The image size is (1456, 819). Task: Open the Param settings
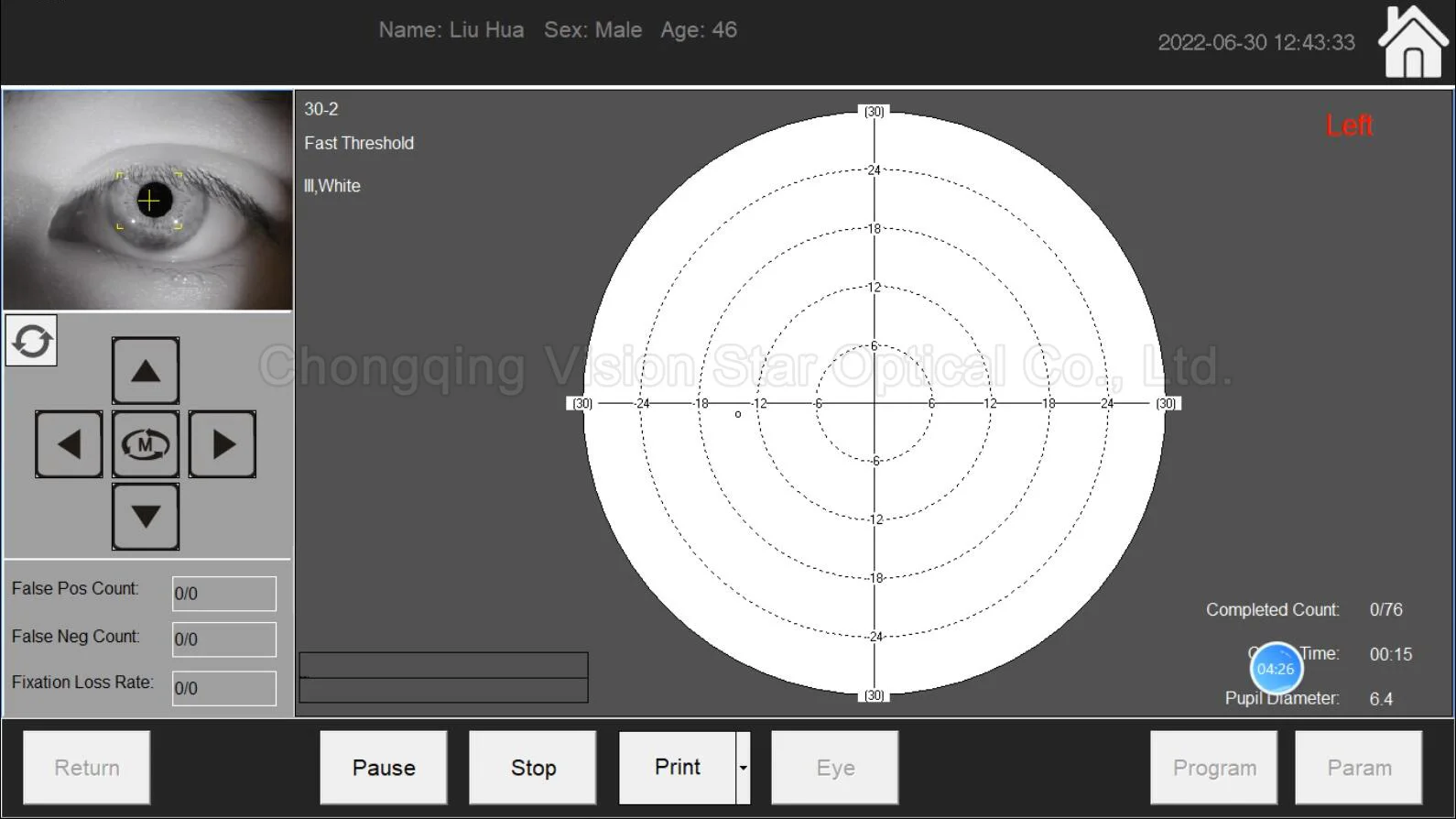click(x=1359, y=768)
